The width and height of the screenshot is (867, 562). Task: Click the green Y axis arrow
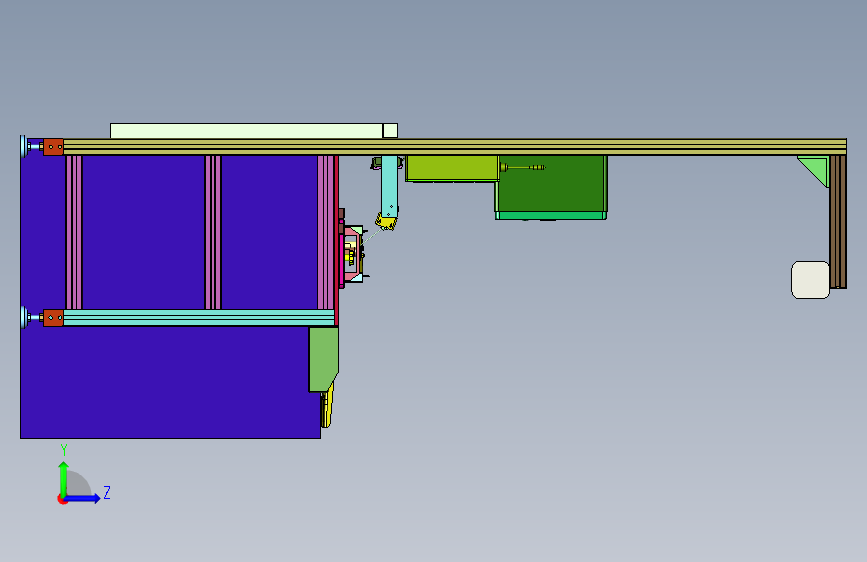(x=64, y=478)
